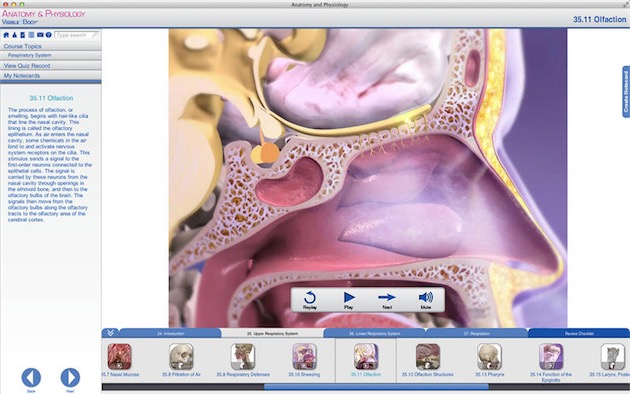Click the thumbnail strip horizontal scrollbar

point(376,387)
